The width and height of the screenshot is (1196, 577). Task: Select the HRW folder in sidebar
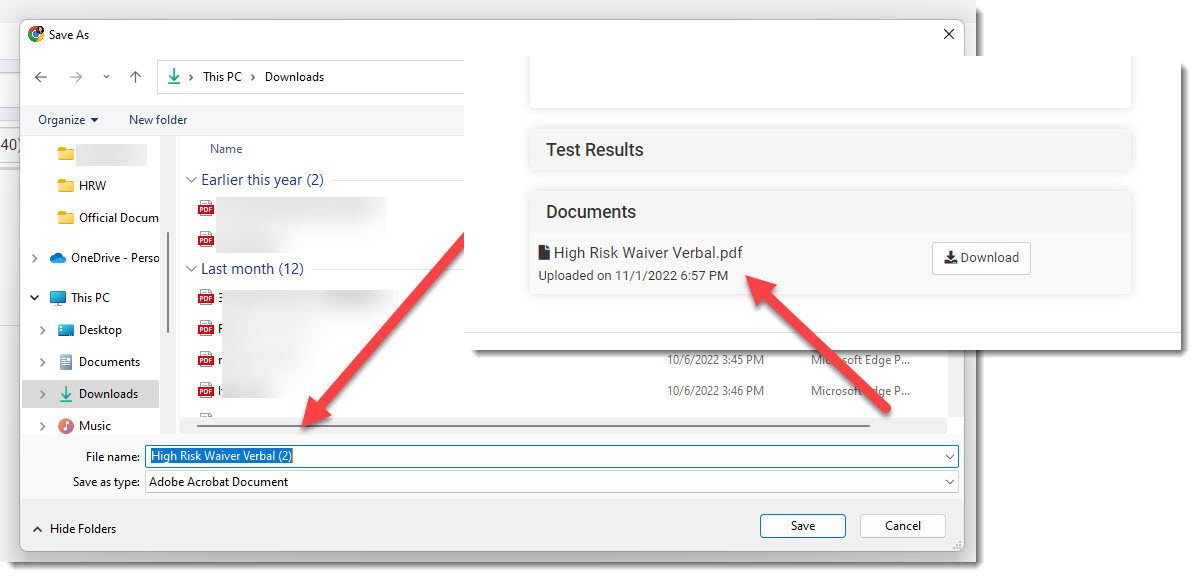click(x=92, y=186)
